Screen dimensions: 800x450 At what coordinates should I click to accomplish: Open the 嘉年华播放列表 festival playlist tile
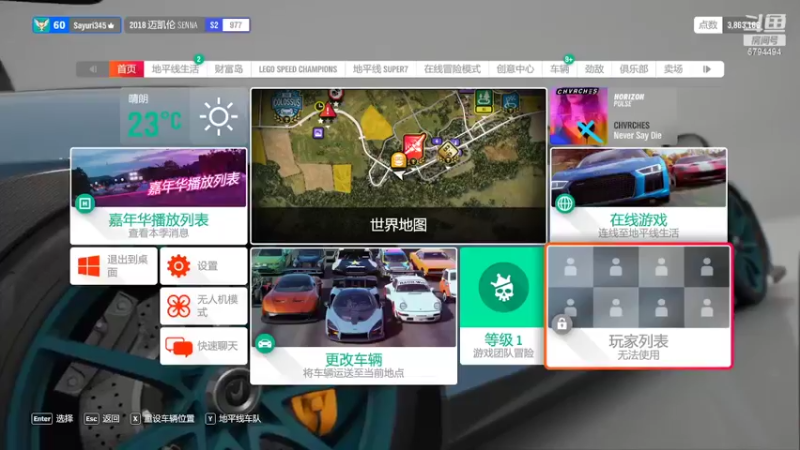pyautogui.click(x=159, y=196)
